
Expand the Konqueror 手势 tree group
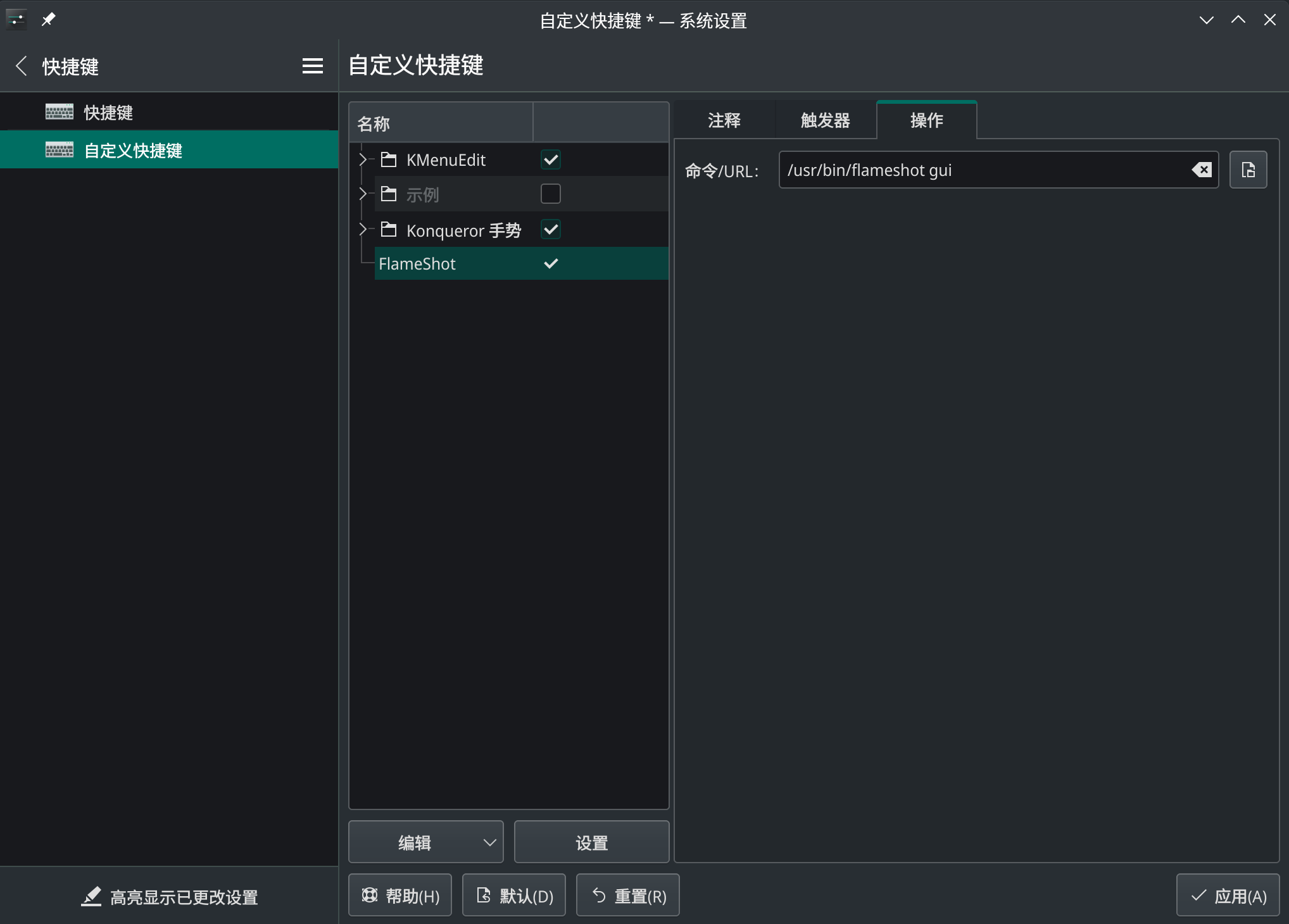click(363, 229)
